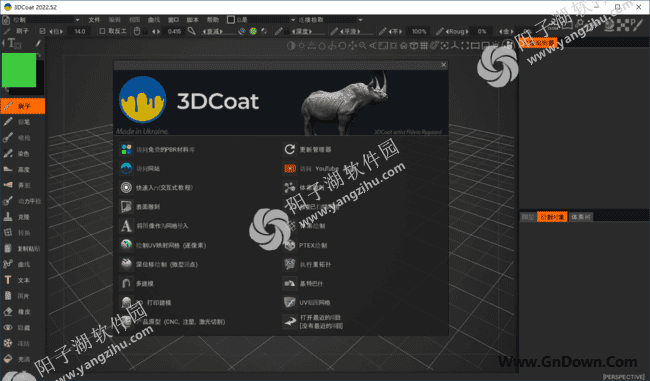Toggle the 取反工 checkbox
This screenshot has width=650, height=381.
point(102,31)
